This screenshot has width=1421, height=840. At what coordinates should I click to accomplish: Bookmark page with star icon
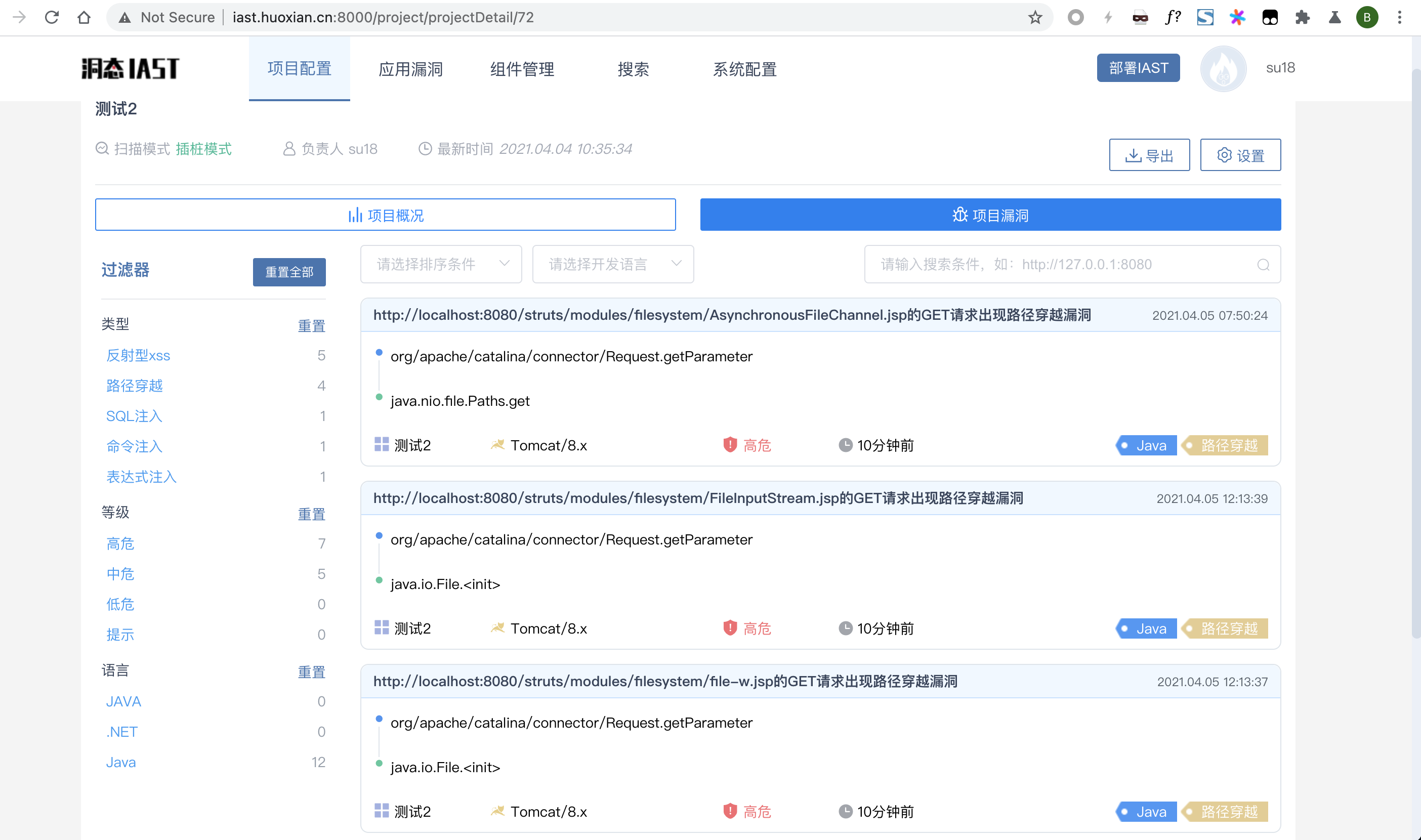coord(1035,17)
